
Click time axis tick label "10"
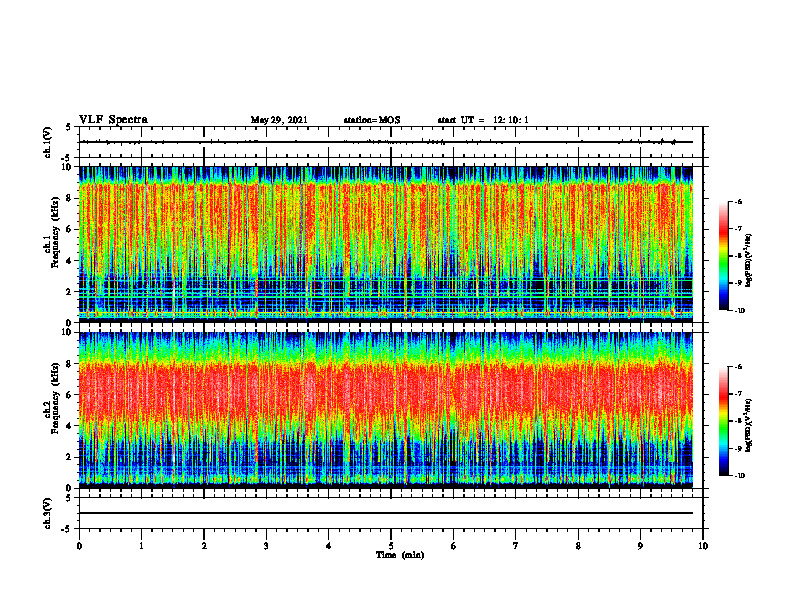(x=703, y=546)
